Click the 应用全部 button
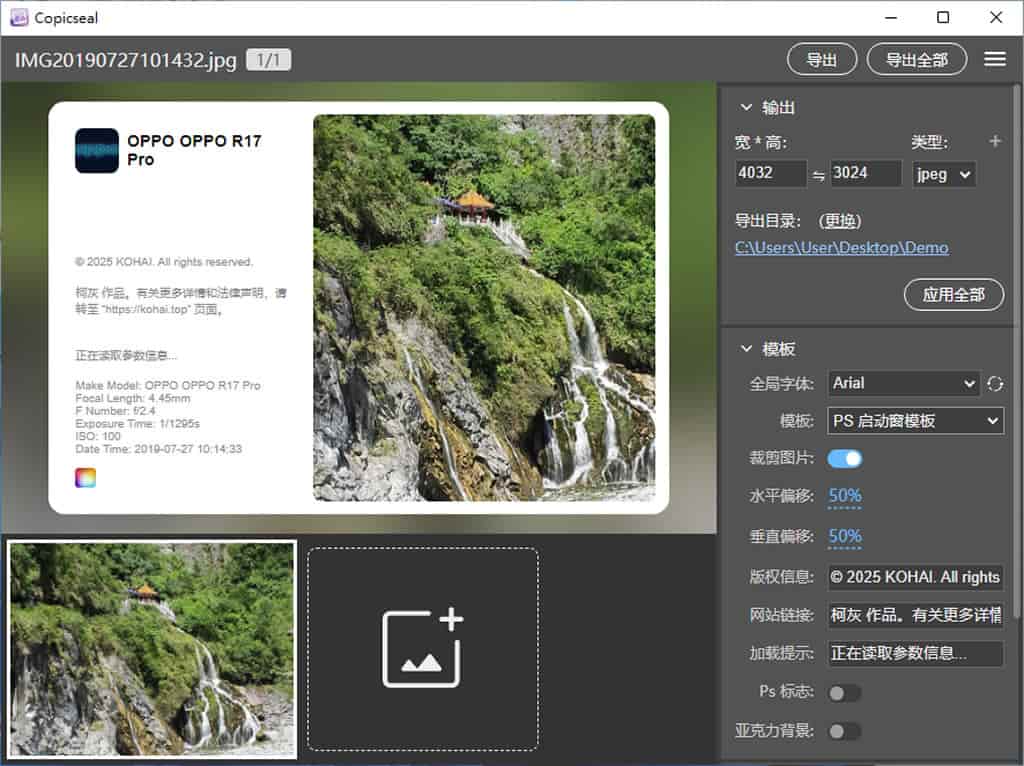This screenshot has height=766, width=1024. point(953,295)
